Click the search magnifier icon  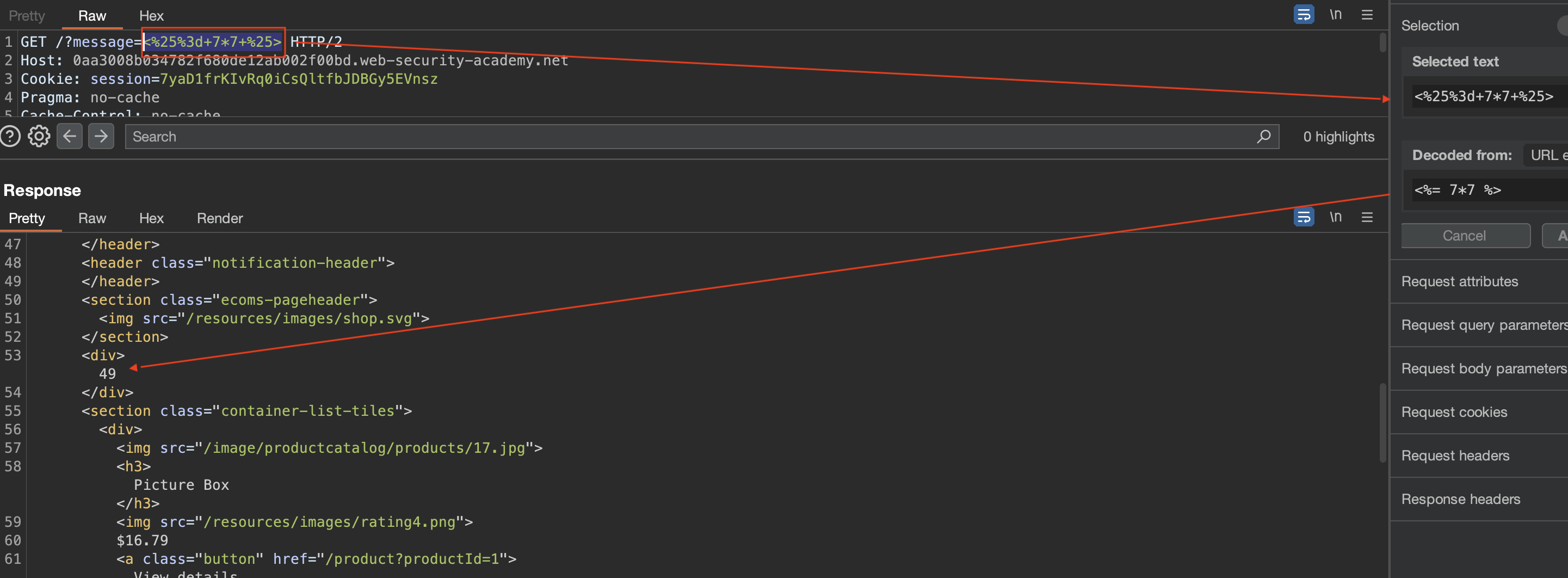(x=1264, y=137)
